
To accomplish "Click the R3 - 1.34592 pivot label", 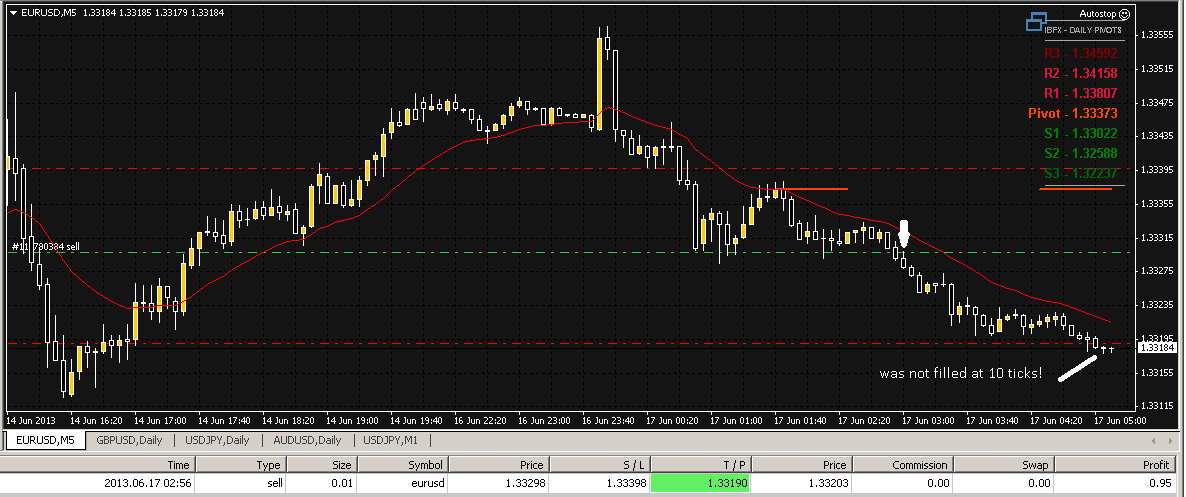I will [1080, 54].
